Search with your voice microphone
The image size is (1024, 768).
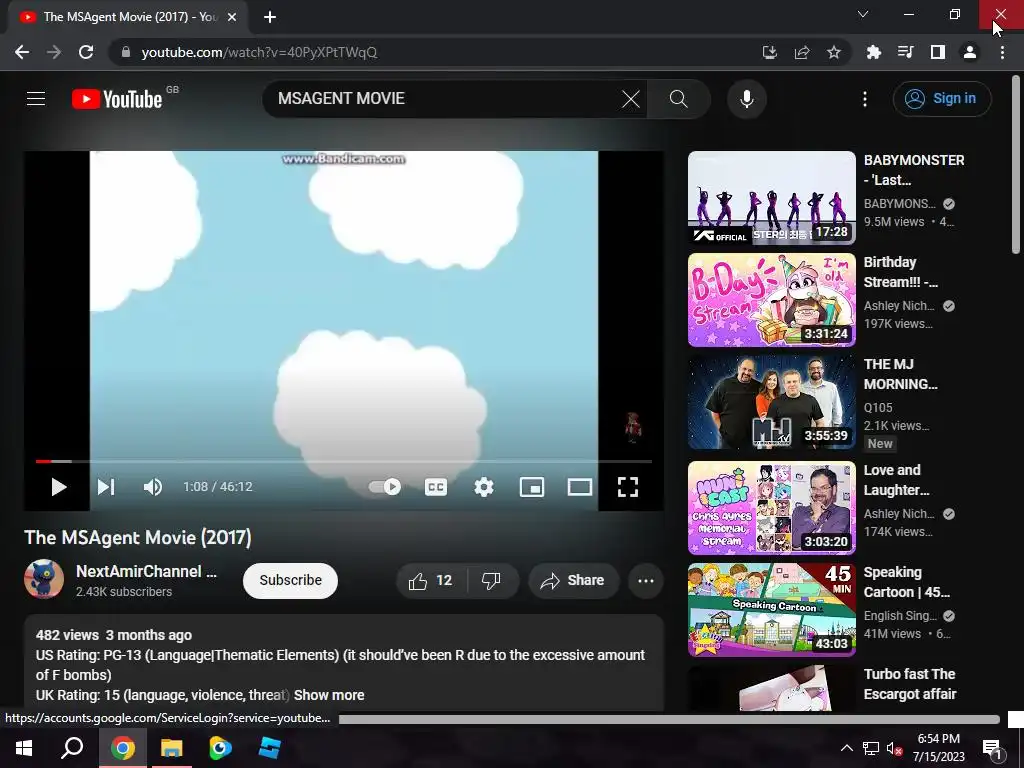746,99
